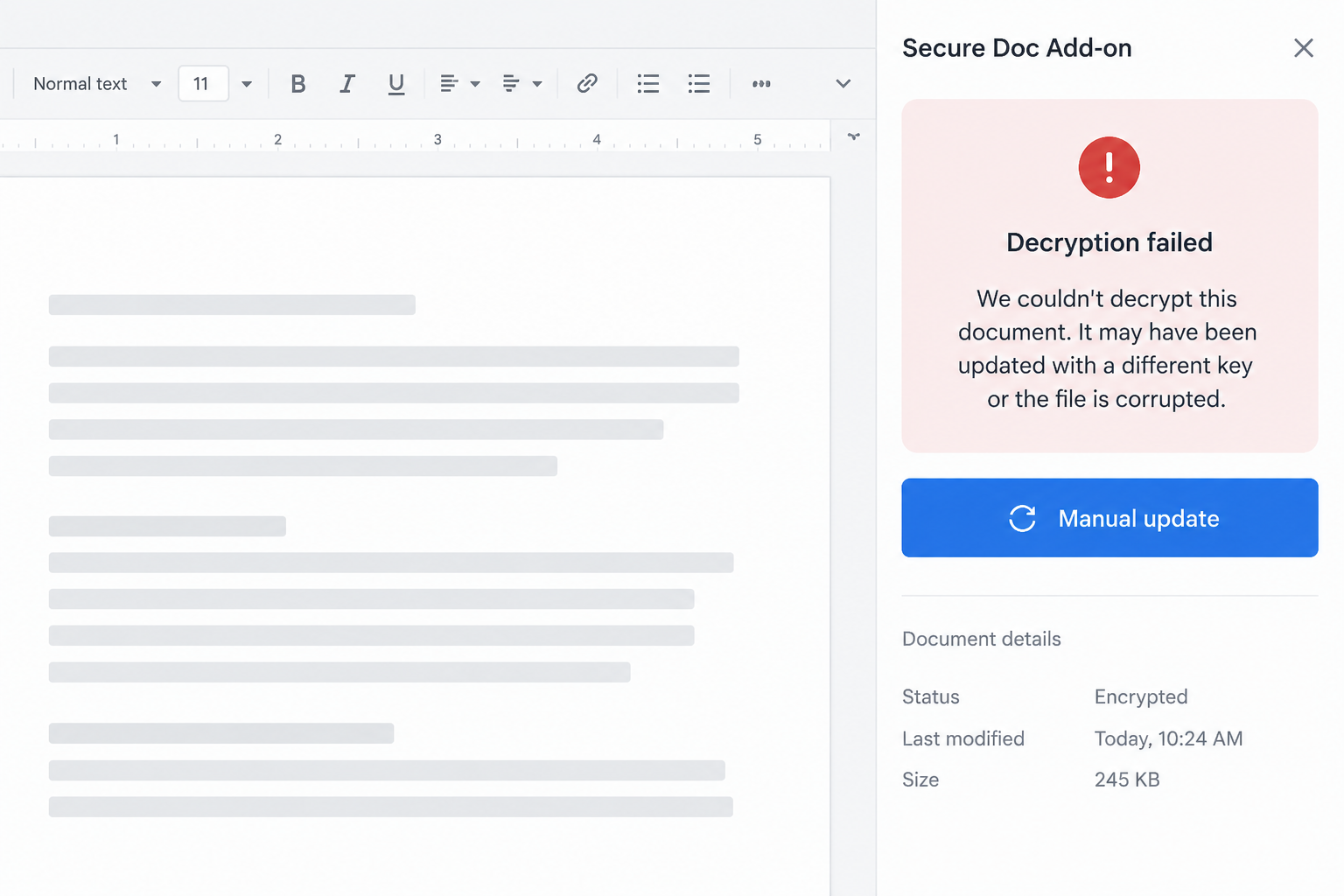
Task: Close the Secure Doc Add-on panel
Action: click(1304, 48)
